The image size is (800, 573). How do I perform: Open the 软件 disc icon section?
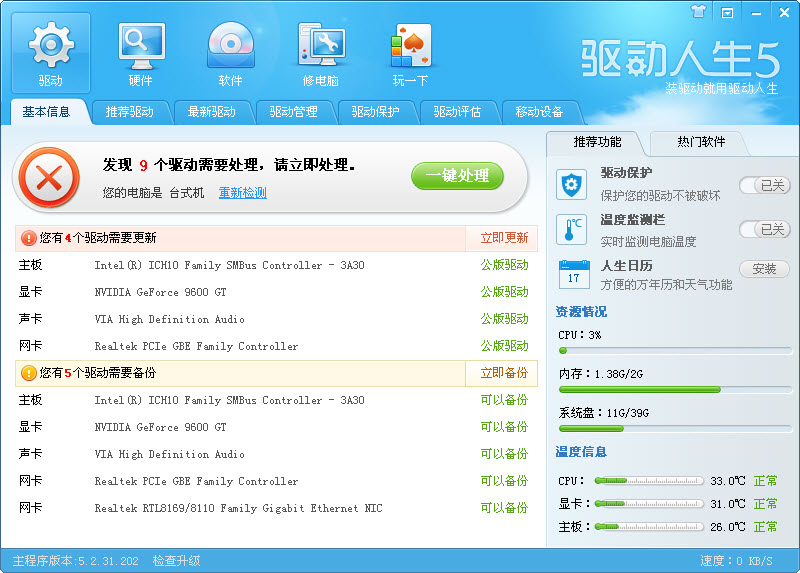pos(231,53)
